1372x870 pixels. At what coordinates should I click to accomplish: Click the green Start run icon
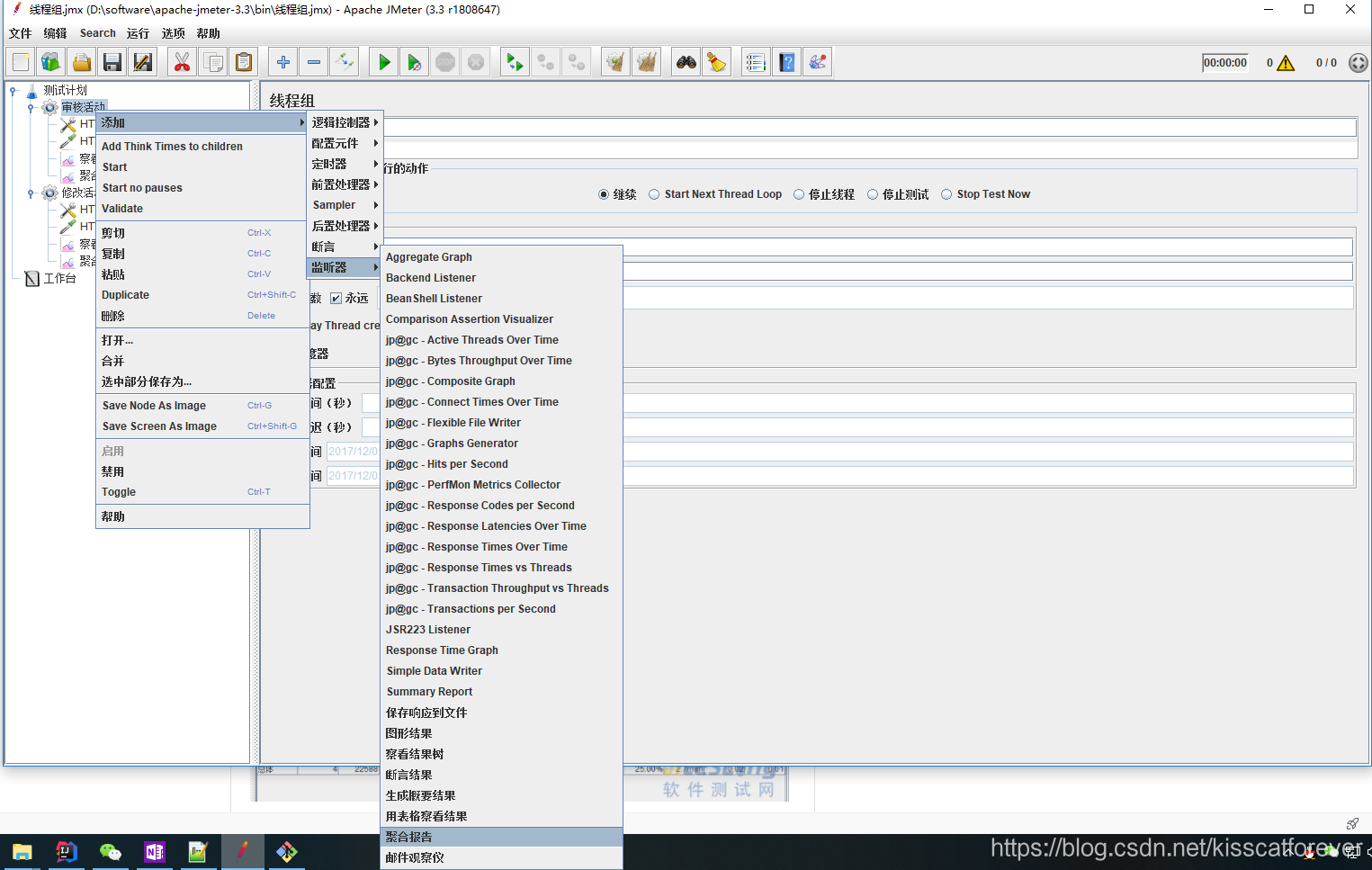(384, 62)
